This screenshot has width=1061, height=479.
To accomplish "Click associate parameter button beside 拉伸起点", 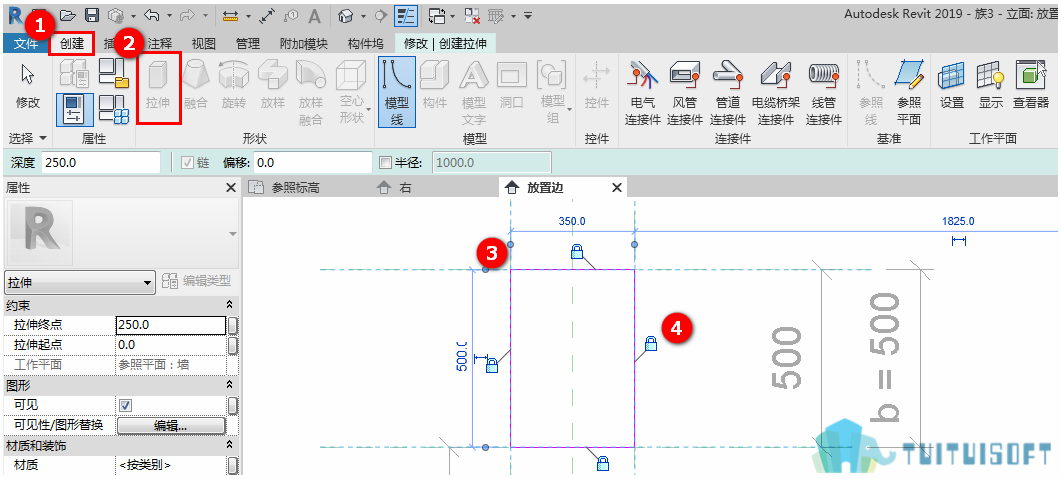I will point(232,346).
